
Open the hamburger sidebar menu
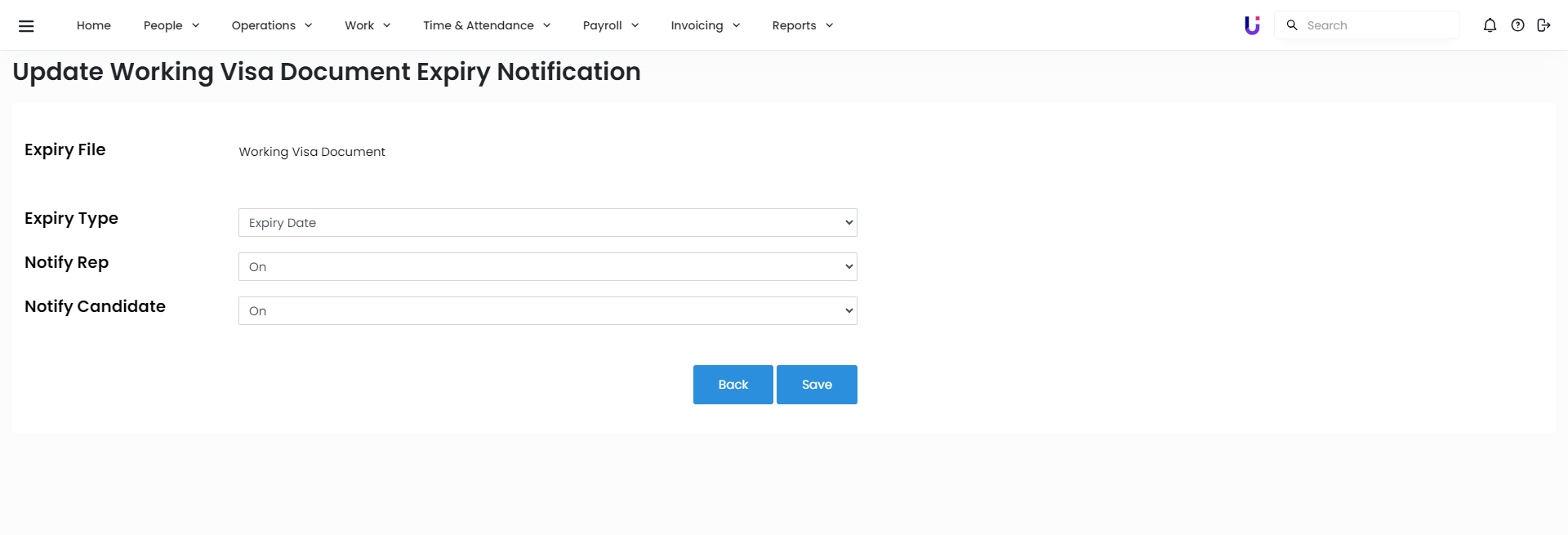[26, 25]
